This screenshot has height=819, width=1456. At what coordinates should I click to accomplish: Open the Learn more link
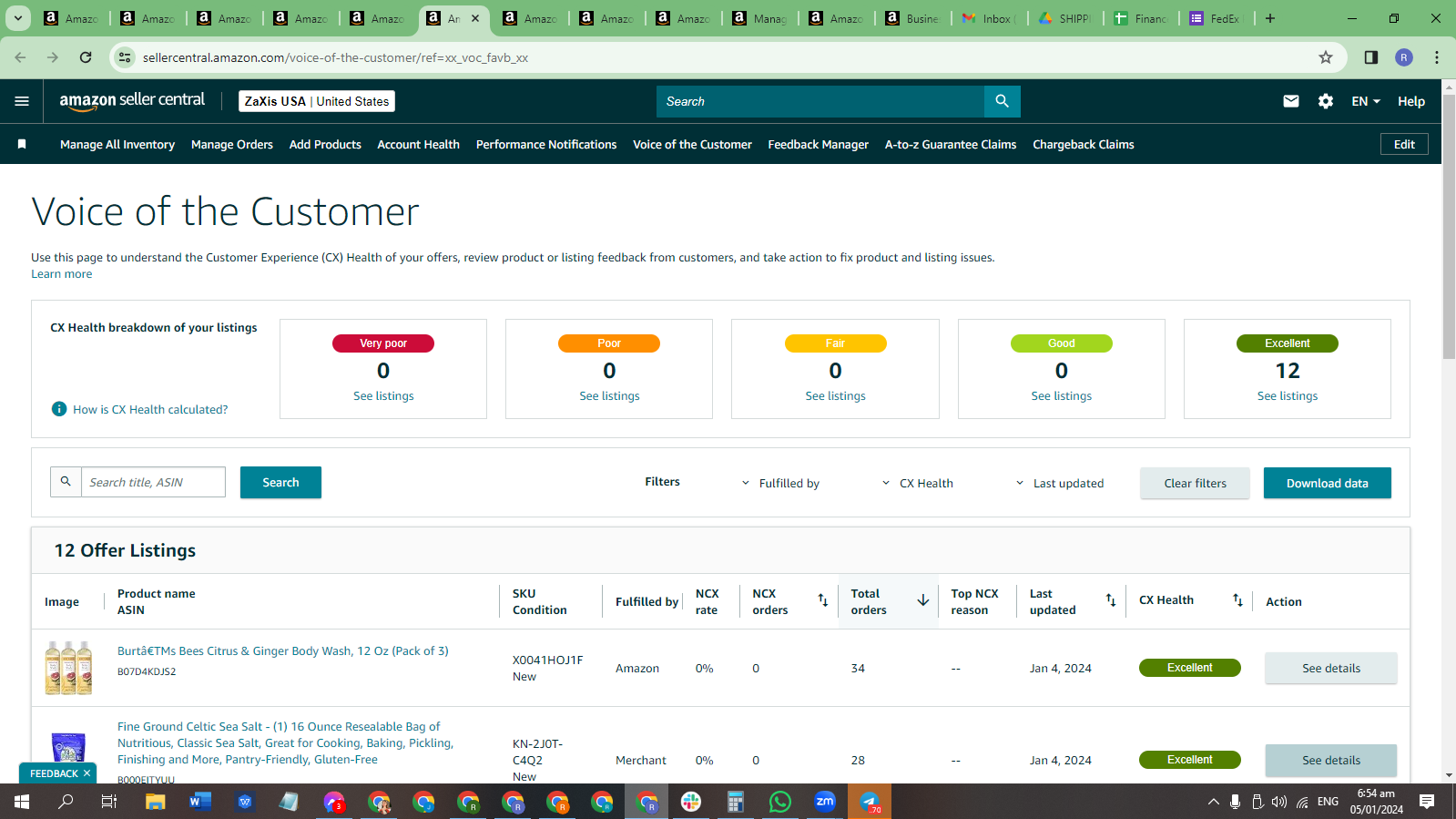tap(62, 273)
